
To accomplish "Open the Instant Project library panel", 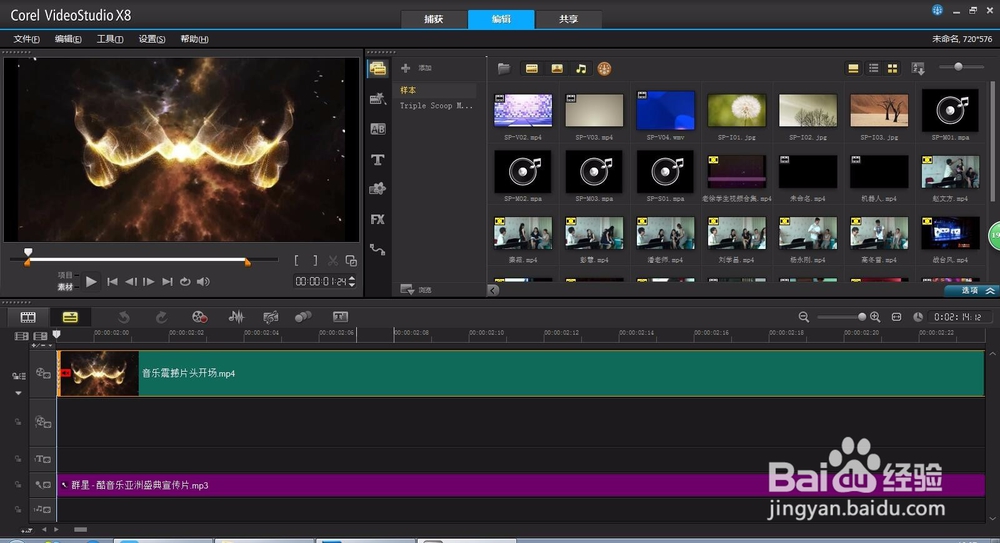I will [x=378, y=99].
